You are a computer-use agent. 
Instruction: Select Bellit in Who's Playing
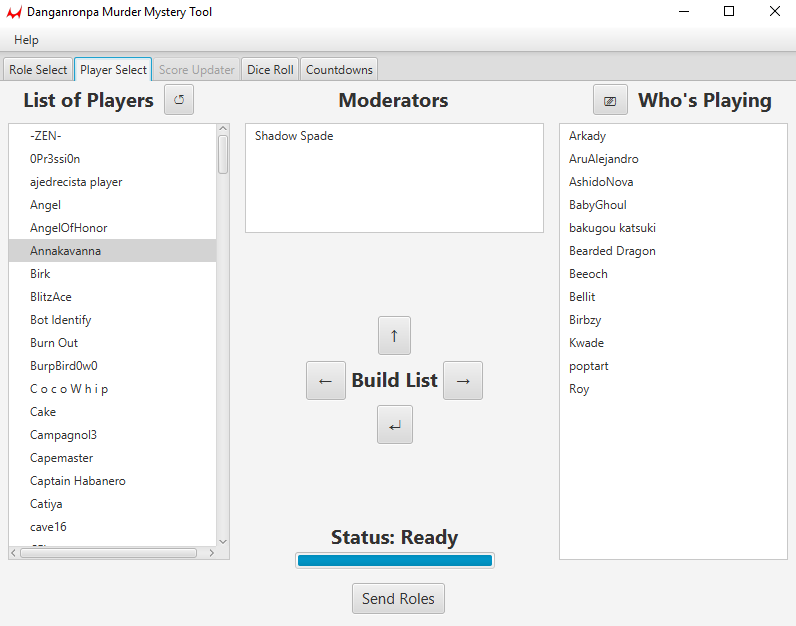(x=673, y=296)
